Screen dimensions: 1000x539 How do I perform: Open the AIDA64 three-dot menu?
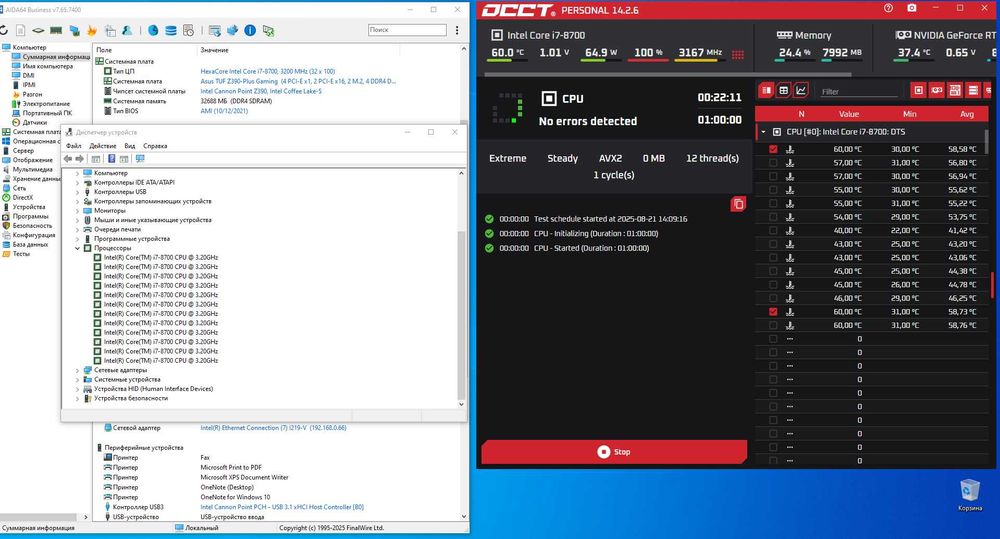pos(457,30)
